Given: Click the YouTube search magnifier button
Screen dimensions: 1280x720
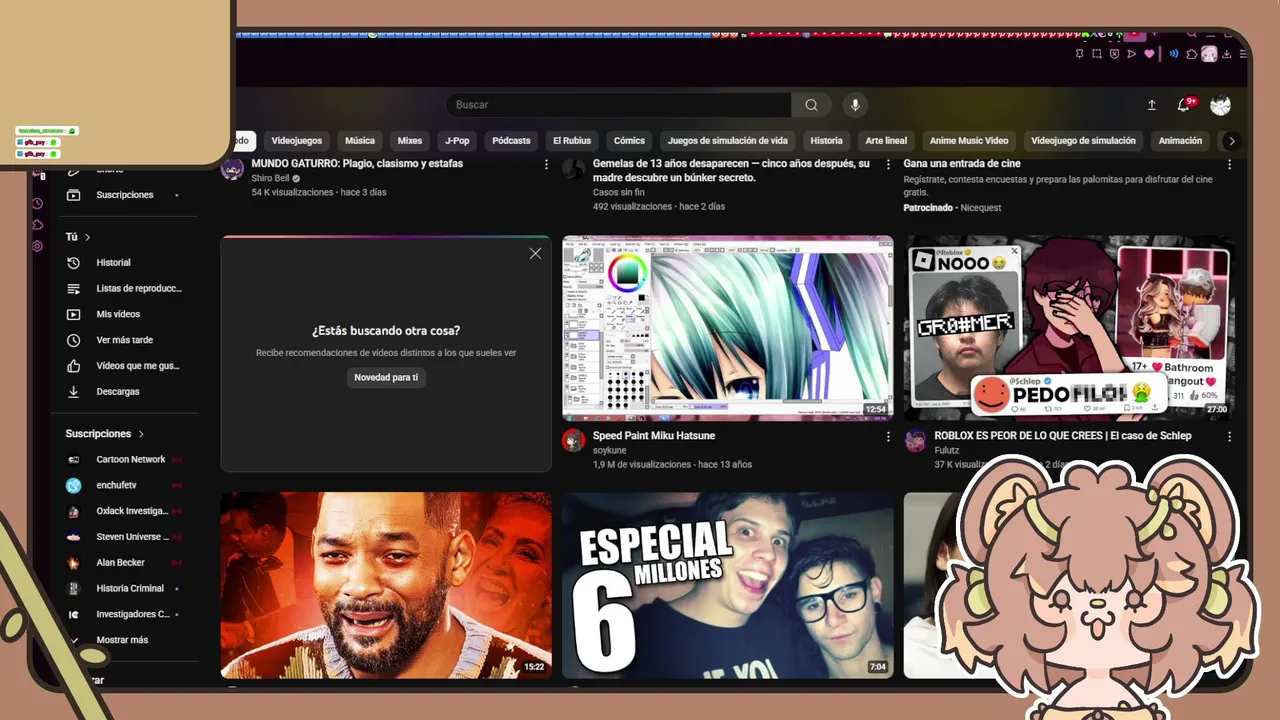Looking at the screenshot, I should (811, 105).
